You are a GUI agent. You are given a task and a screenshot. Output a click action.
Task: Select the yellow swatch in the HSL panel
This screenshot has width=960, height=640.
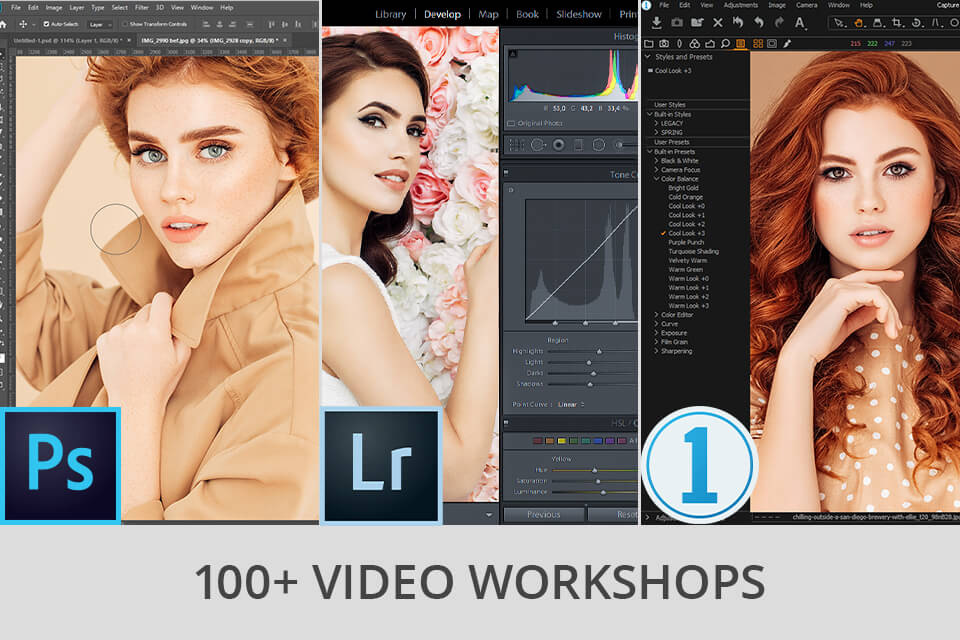tap(561, 441)
